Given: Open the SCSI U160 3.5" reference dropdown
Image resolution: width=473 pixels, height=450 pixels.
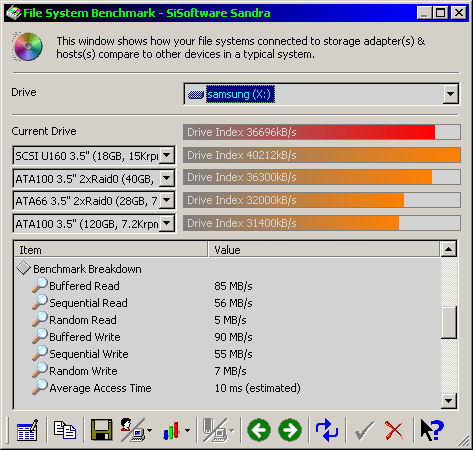Looking at the screenshot, I should 167,155.
